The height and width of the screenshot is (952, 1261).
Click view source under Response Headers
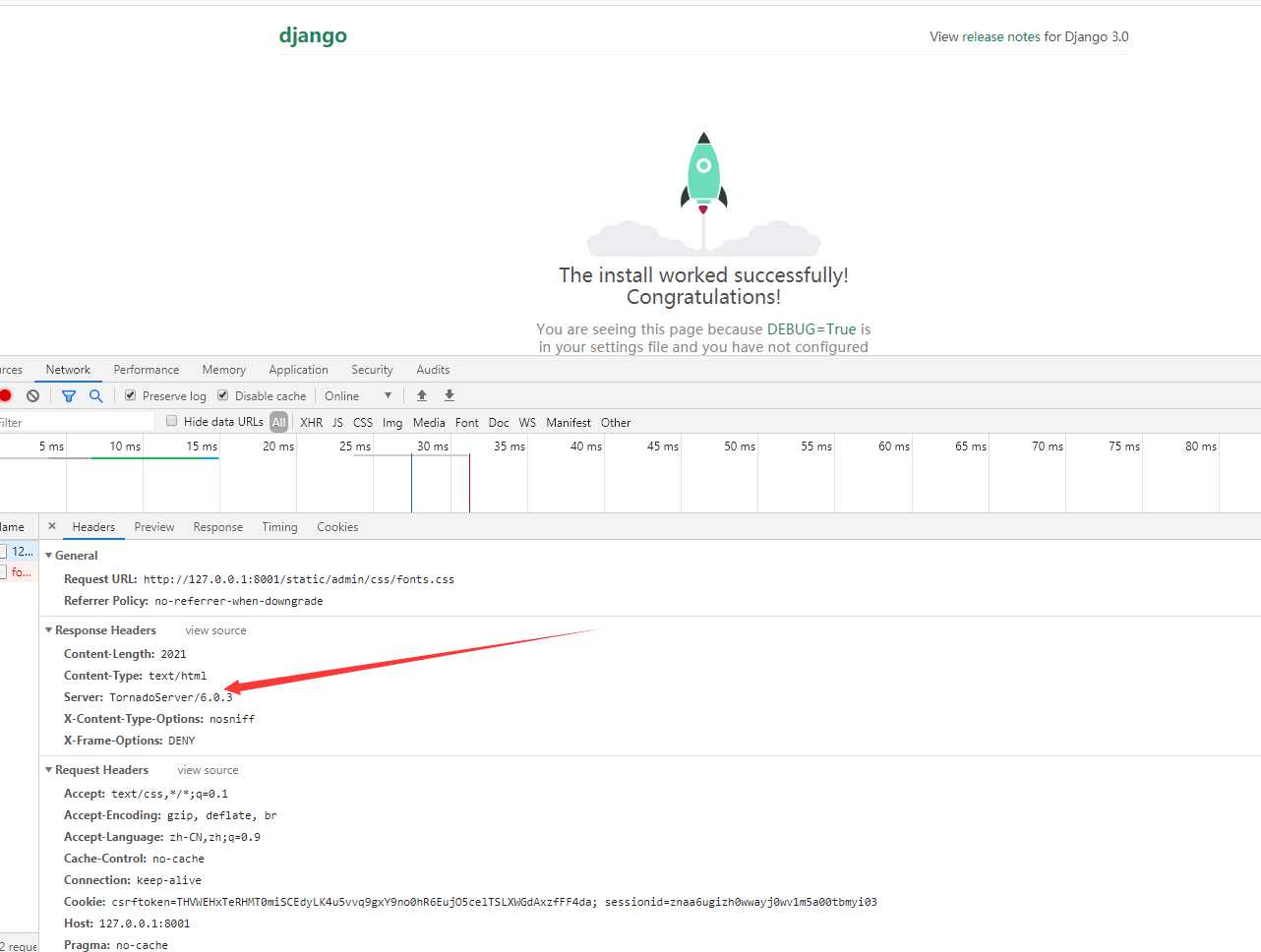215,630
